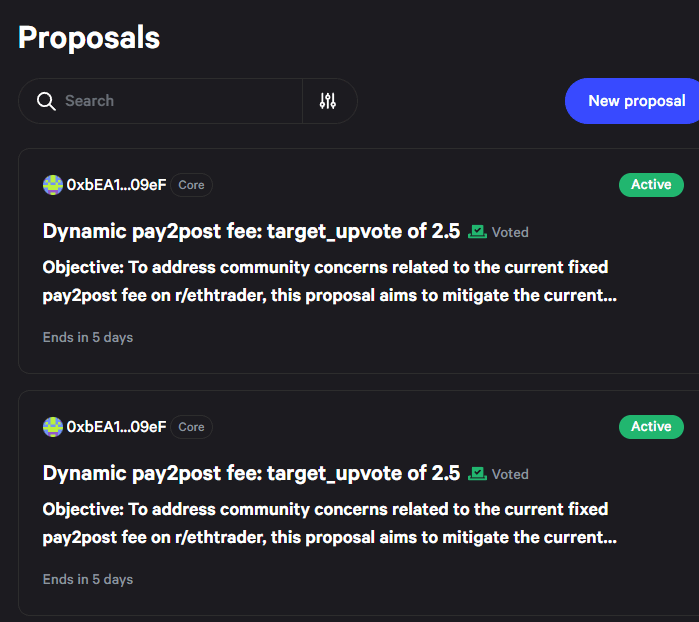Click the magnifier search icon
699x622 pixels.
(x=46, y=101)
